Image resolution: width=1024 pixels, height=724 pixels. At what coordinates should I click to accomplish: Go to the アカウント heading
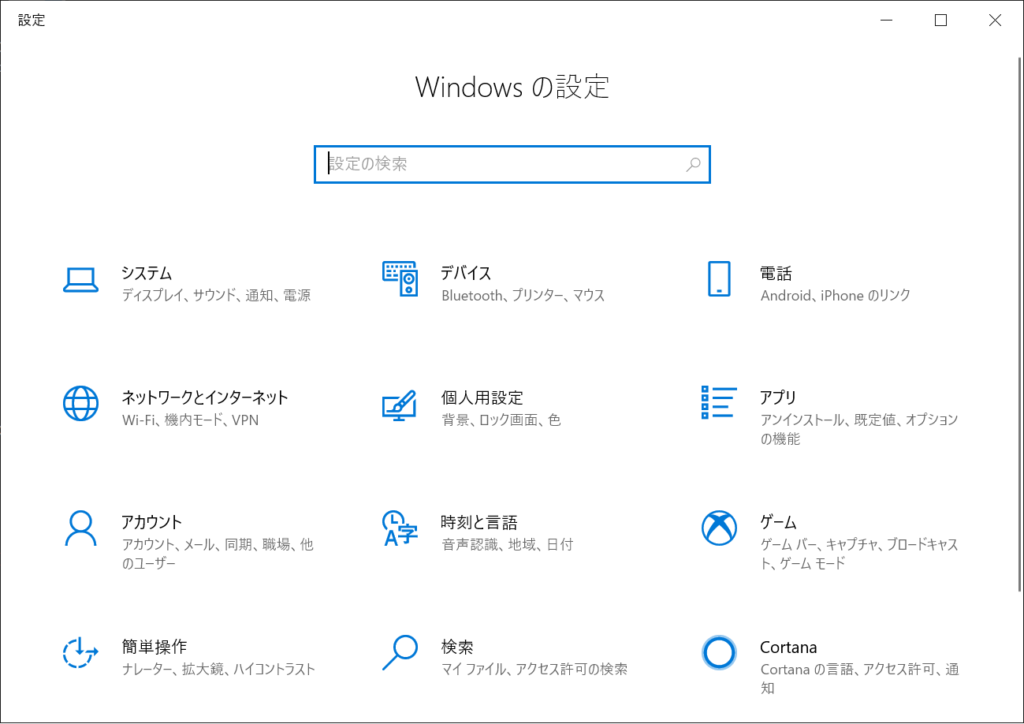(x=152, y=522)
